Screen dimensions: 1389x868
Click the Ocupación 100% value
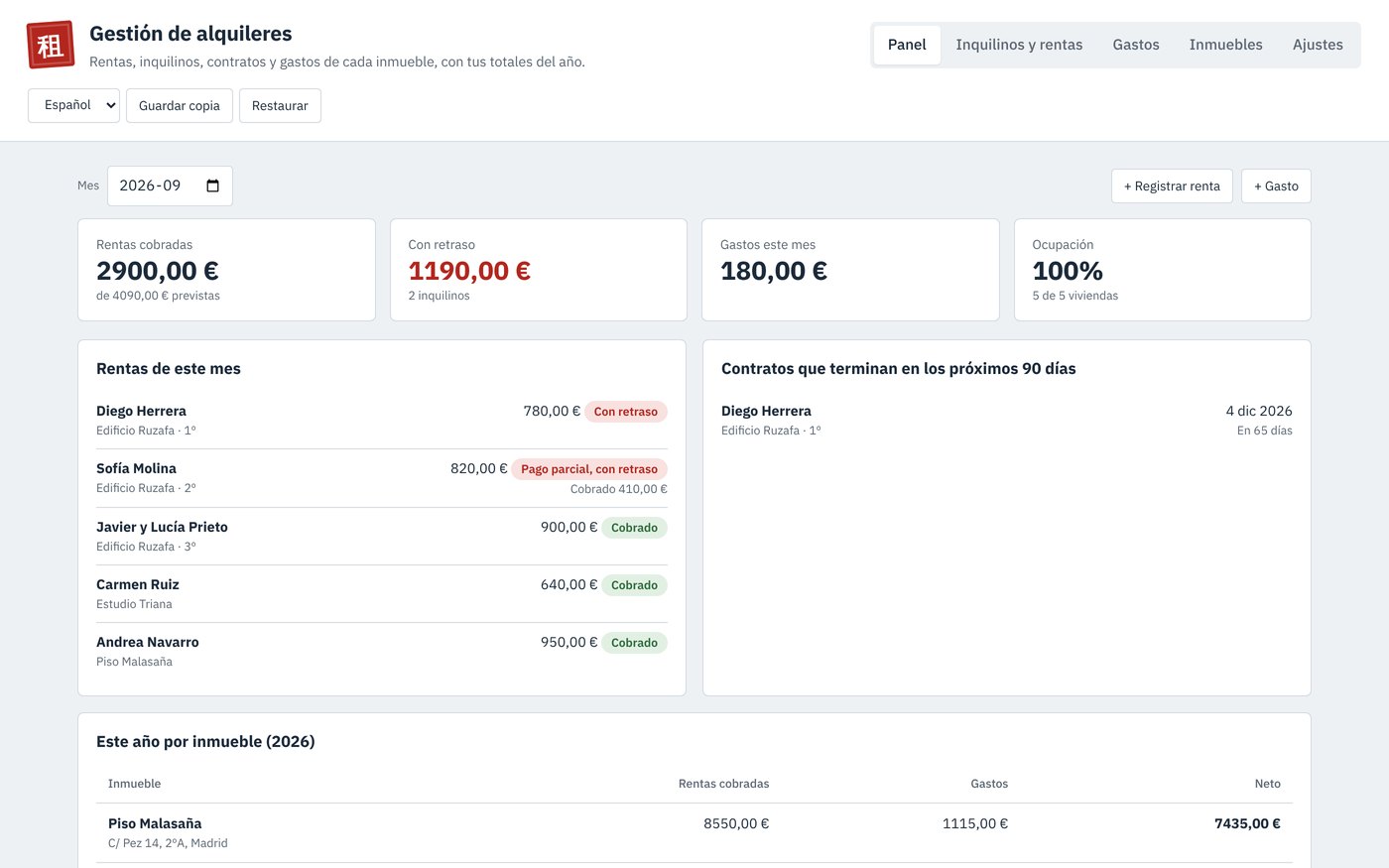(1068, 271)
